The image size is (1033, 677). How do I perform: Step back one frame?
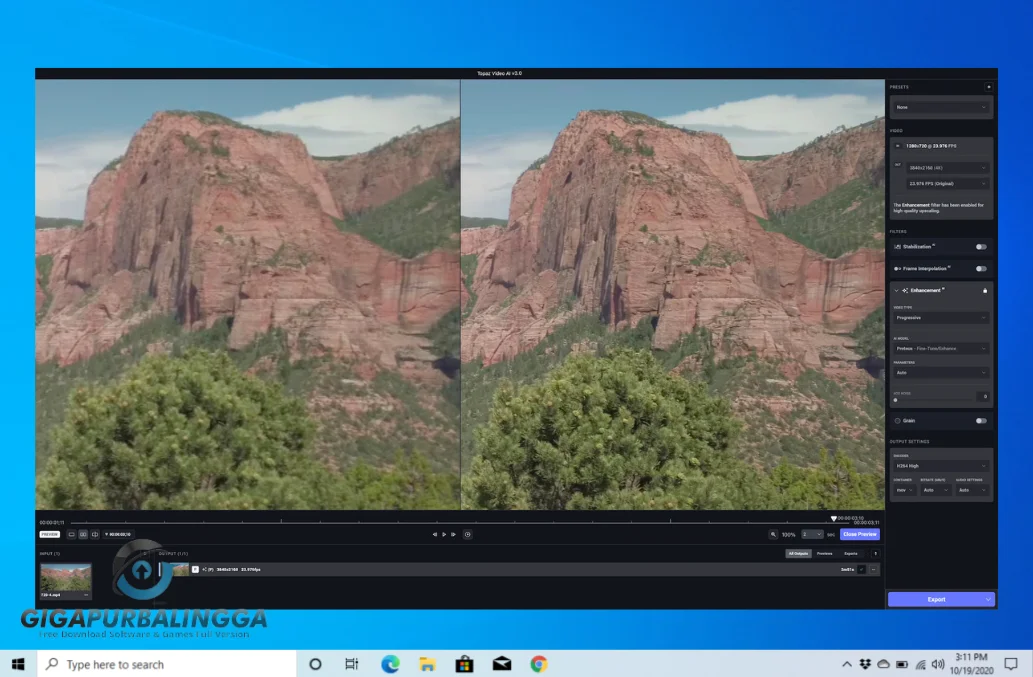pyautogui.click(x=435, y=534)
